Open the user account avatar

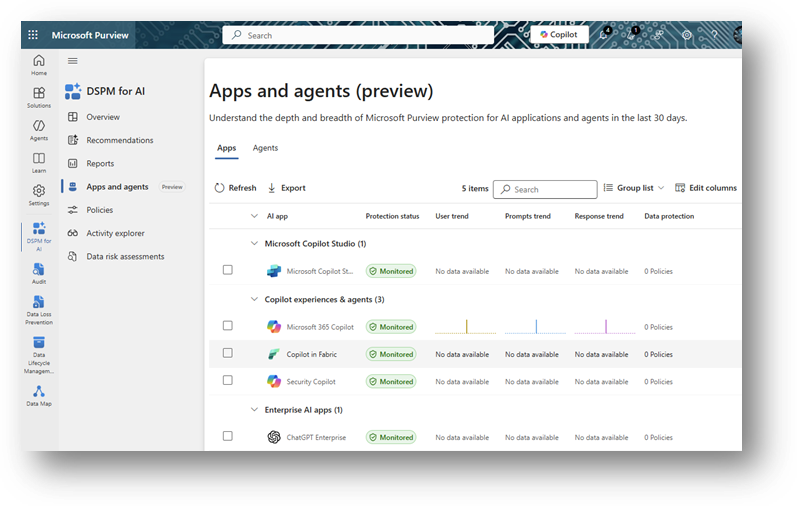click(738, 35)
